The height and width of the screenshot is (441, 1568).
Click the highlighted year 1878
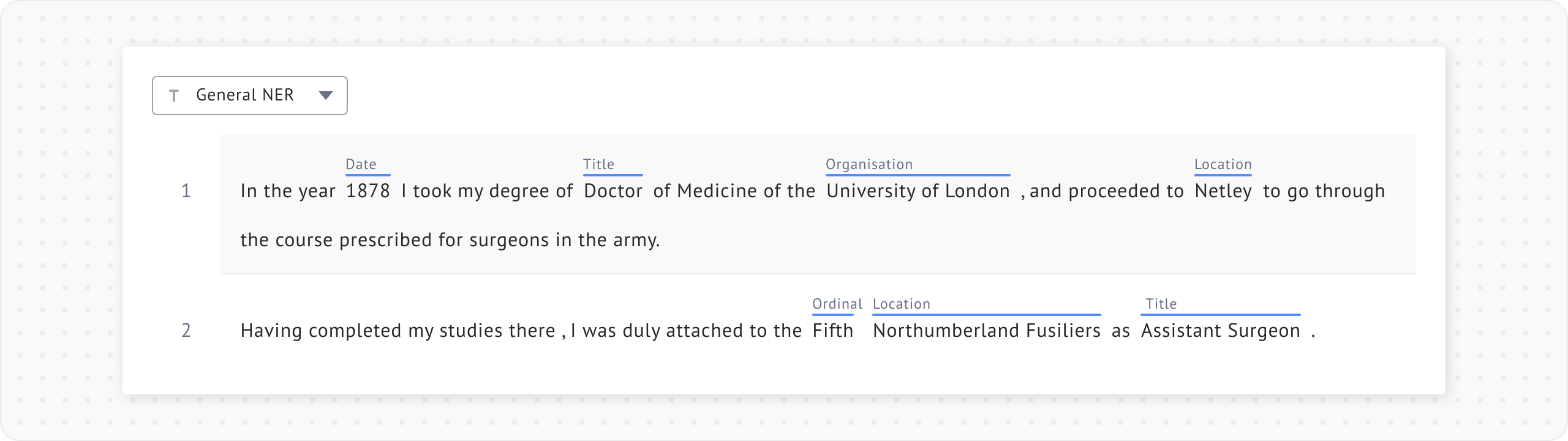368,191
